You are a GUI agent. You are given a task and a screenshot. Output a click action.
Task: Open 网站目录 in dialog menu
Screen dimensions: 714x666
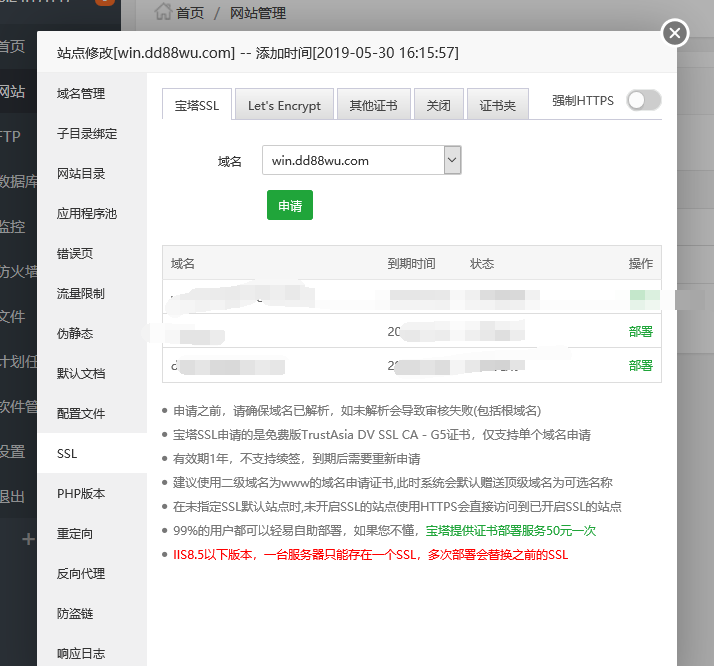tap(92, 174)
